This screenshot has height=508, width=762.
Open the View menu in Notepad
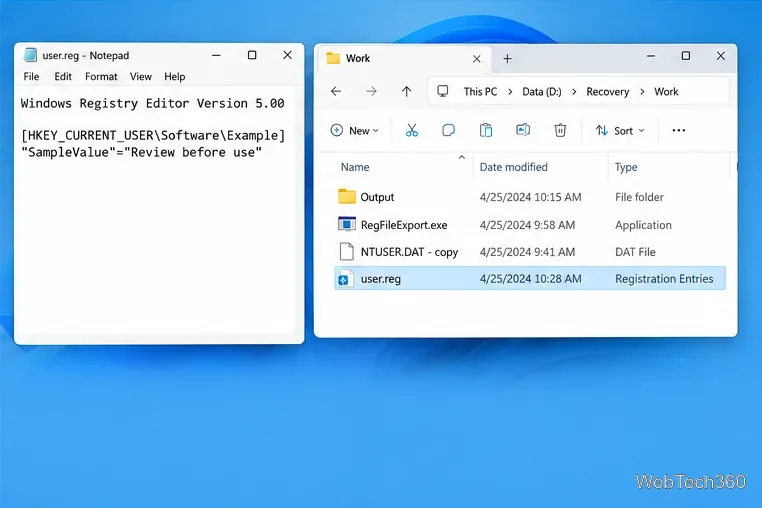(x=140, y=76)
